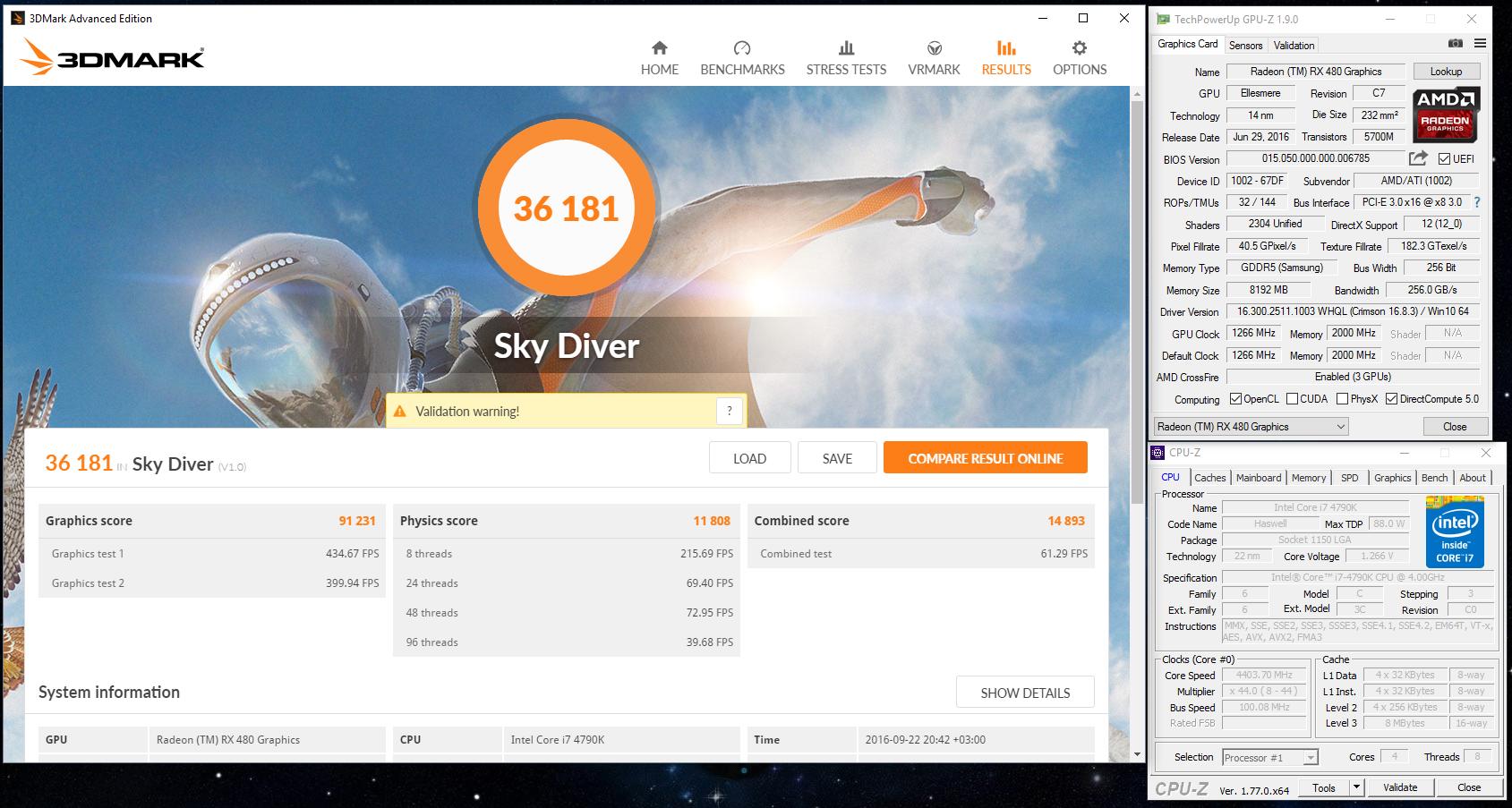Click the 3DMark logo
The width and height of the screenshot is (1512, 808).
[112, 56]
